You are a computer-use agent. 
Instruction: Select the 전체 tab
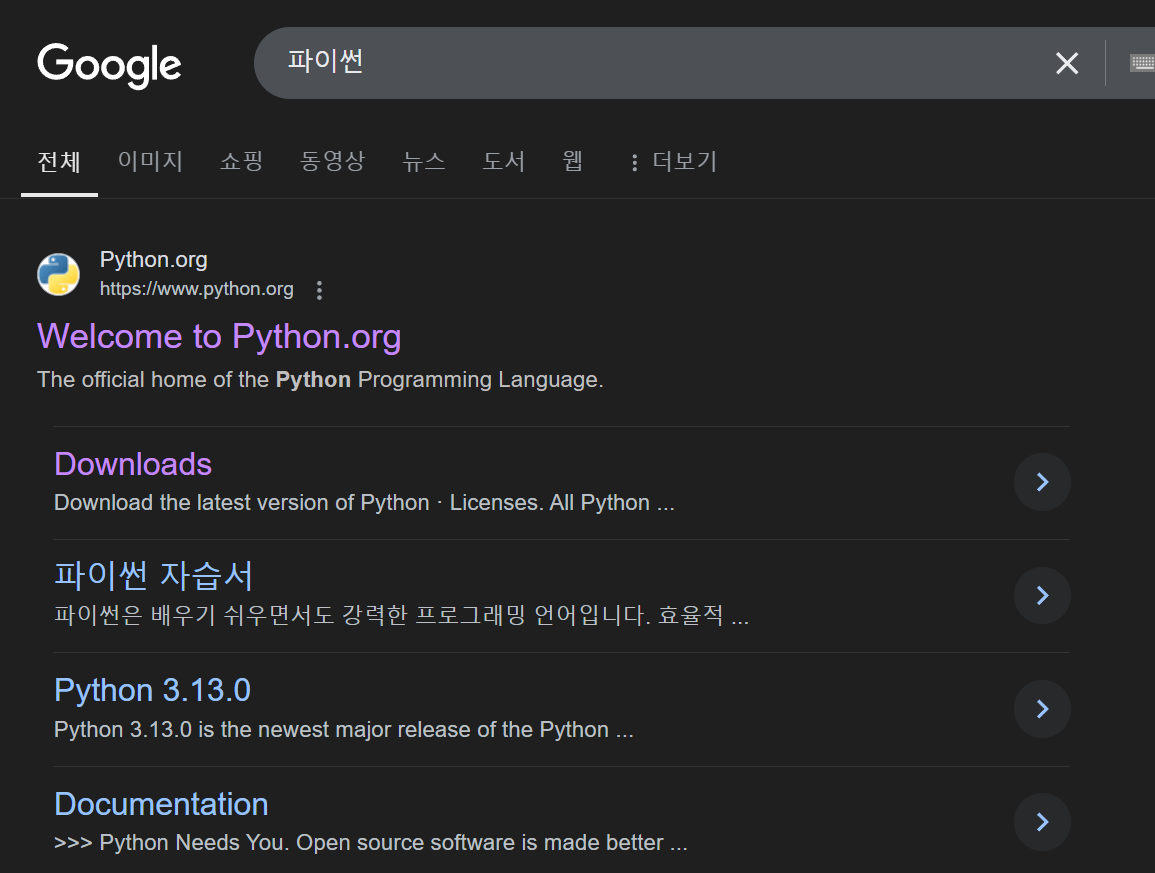[59, 161]
